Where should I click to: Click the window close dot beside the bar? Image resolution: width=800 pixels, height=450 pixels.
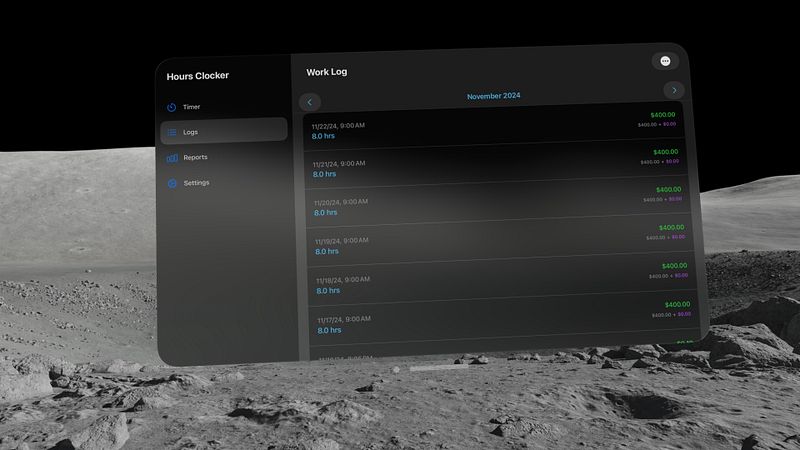pyautogui.click(x=396, y=369)
